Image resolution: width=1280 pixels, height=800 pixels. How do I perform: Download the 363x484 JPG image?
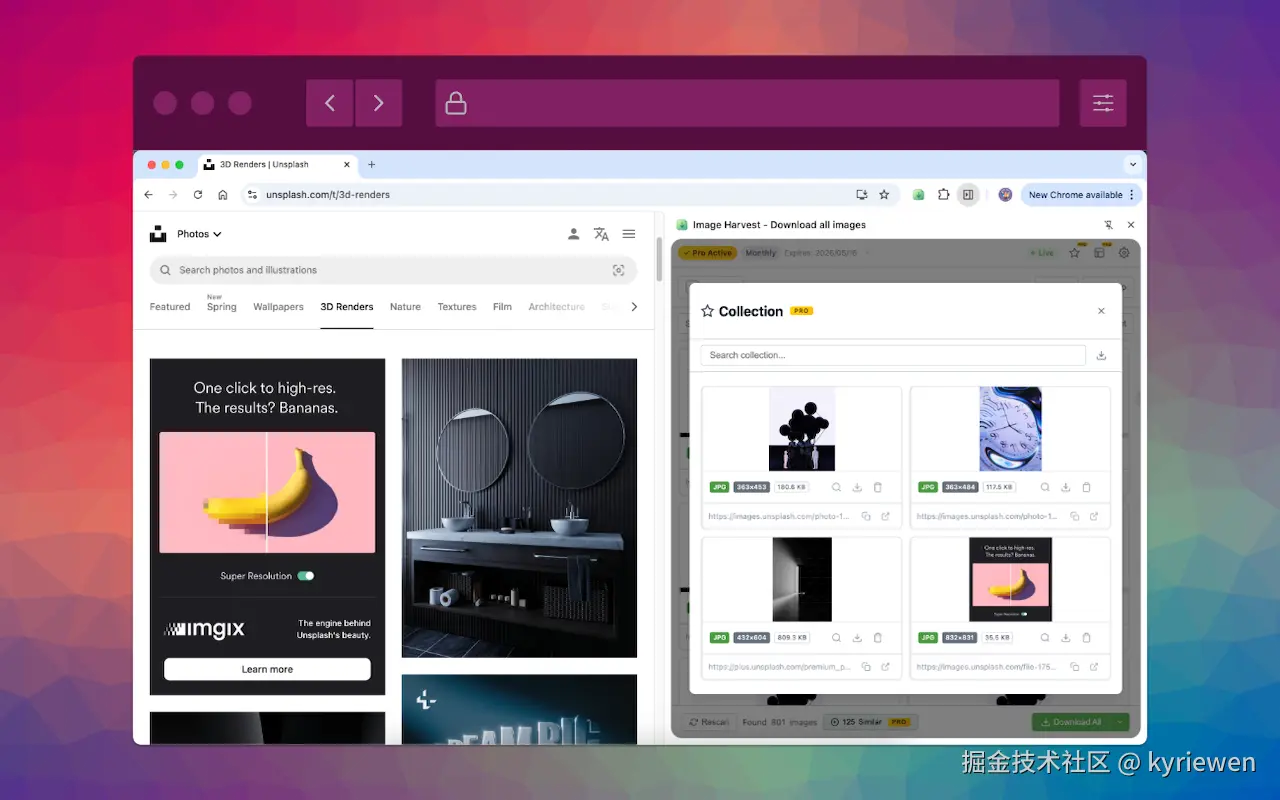[x=1066, y=487]
